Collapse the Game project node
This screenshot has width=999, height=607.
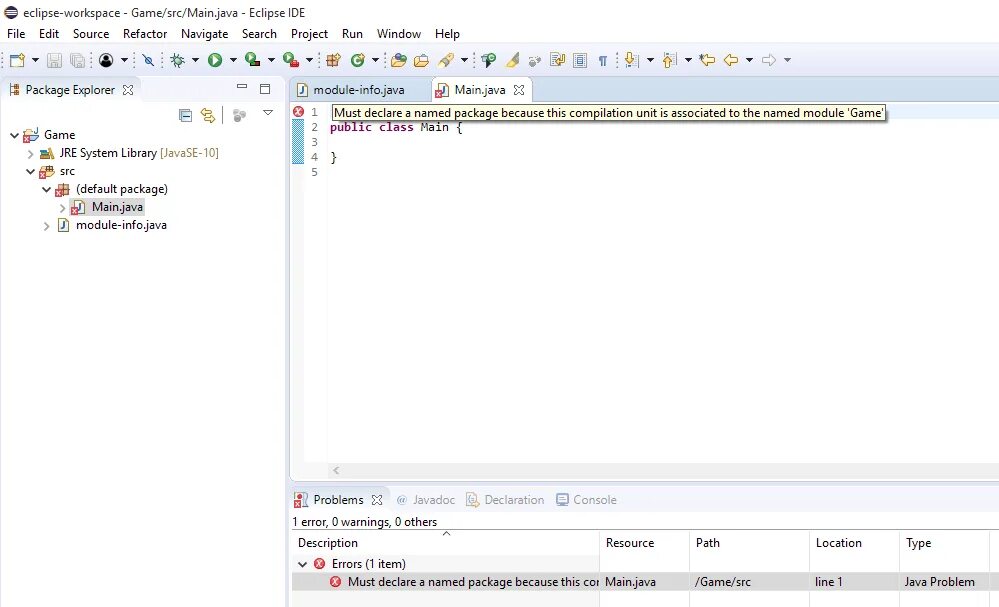[x=14, y=135]
